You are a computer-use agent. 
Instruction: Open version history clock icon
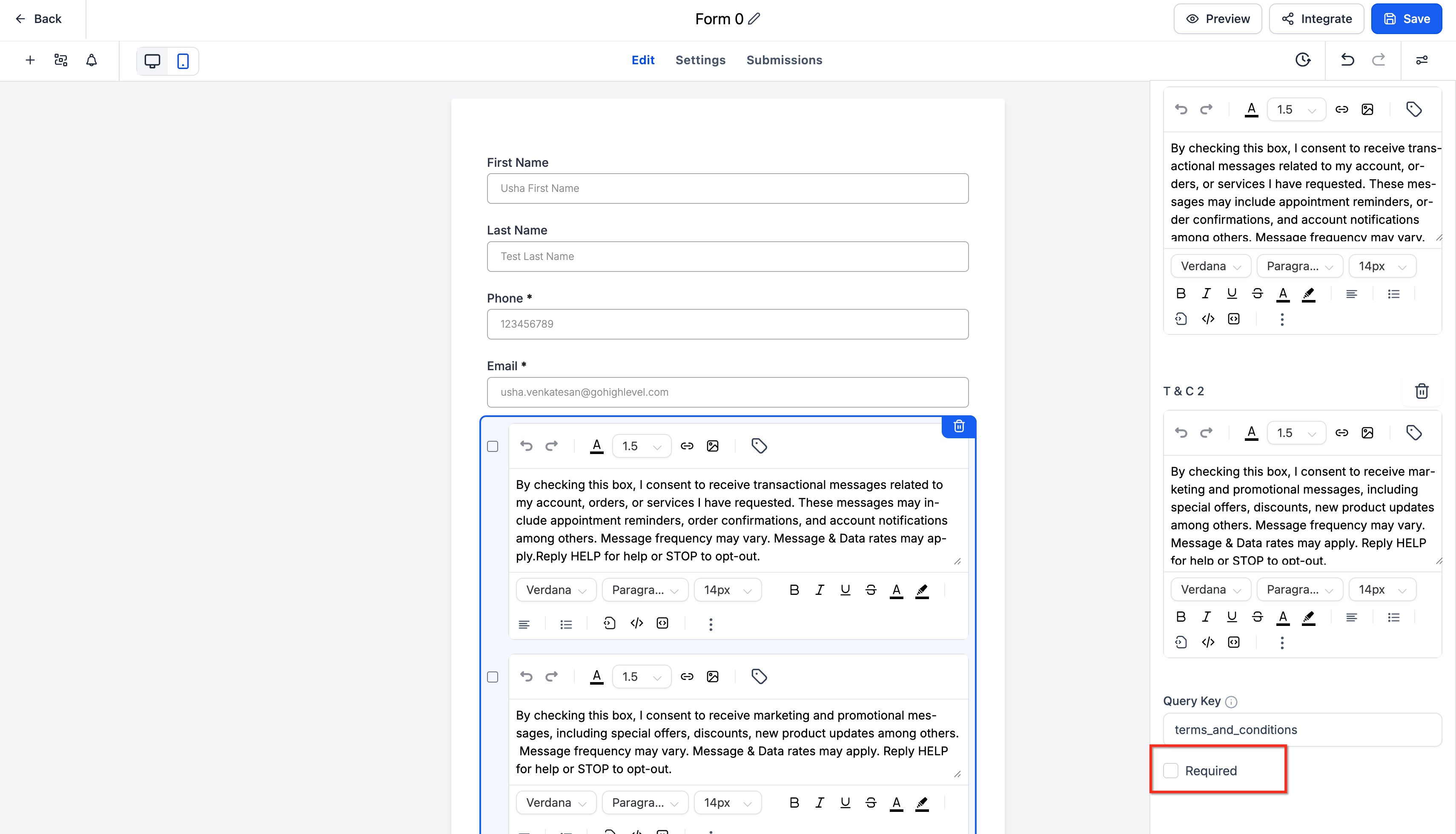coord(1302,60)
